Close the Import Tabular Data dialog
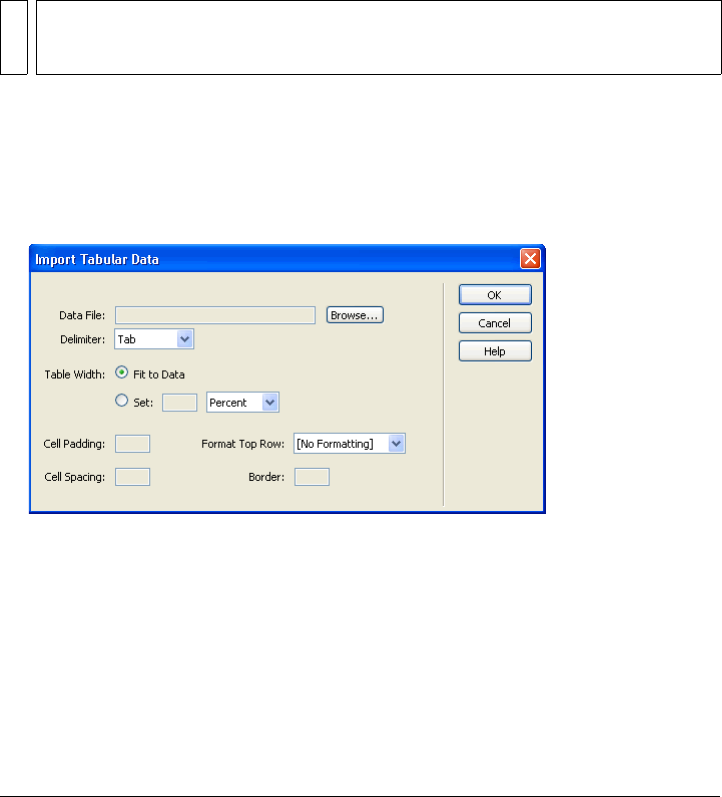 [530, 259]
